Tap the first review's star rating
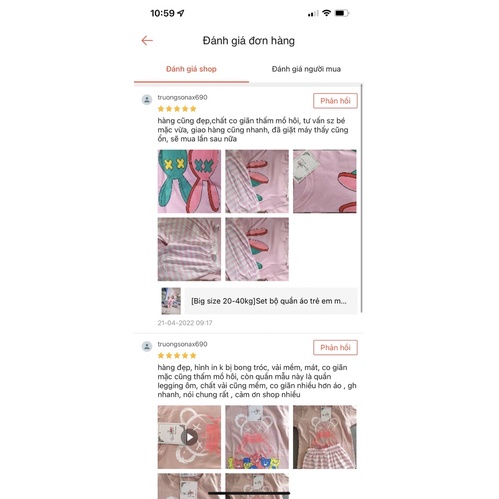Screen dimensions: 499x499 click(177, 109)
